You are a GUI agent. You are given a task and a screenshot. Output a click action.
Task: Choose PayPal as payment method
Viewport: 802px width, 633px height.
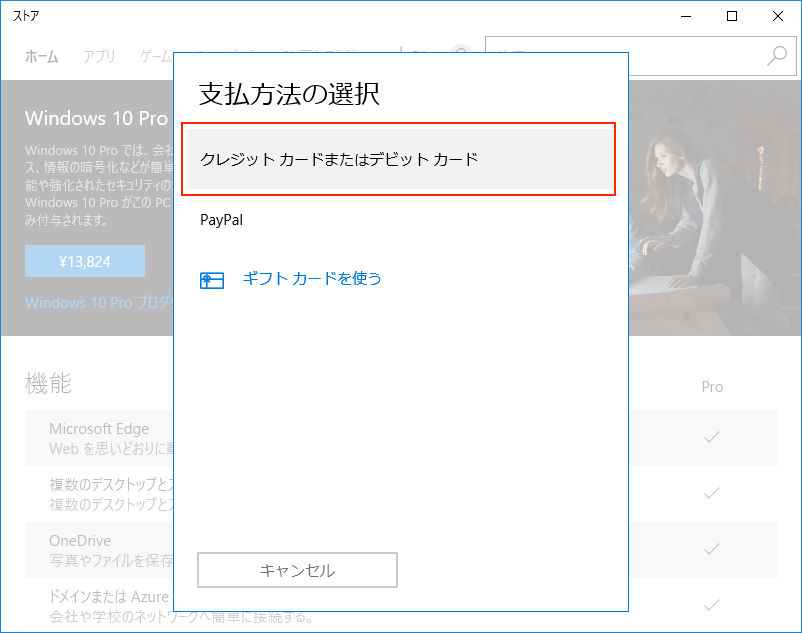[222, 220]
